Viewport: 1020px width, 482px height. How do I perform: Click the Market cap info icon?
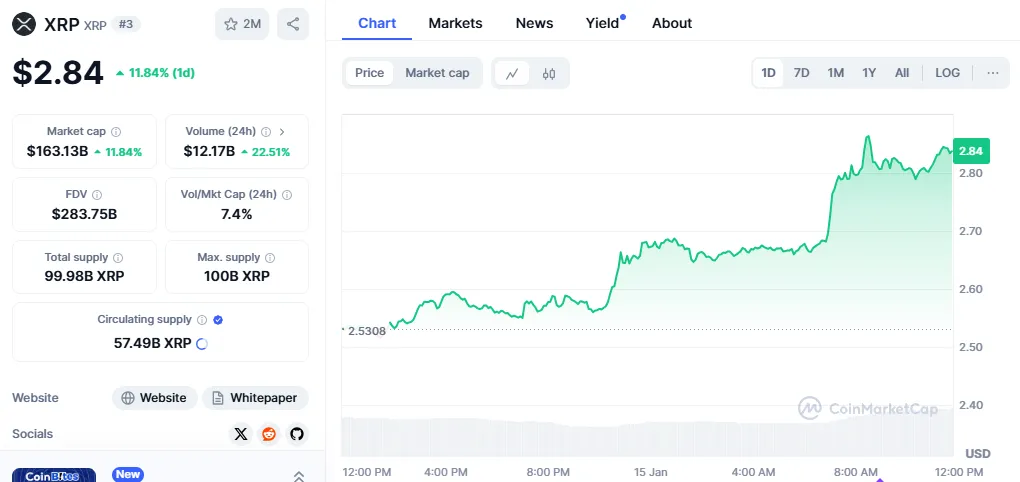(x=116, y=132)
